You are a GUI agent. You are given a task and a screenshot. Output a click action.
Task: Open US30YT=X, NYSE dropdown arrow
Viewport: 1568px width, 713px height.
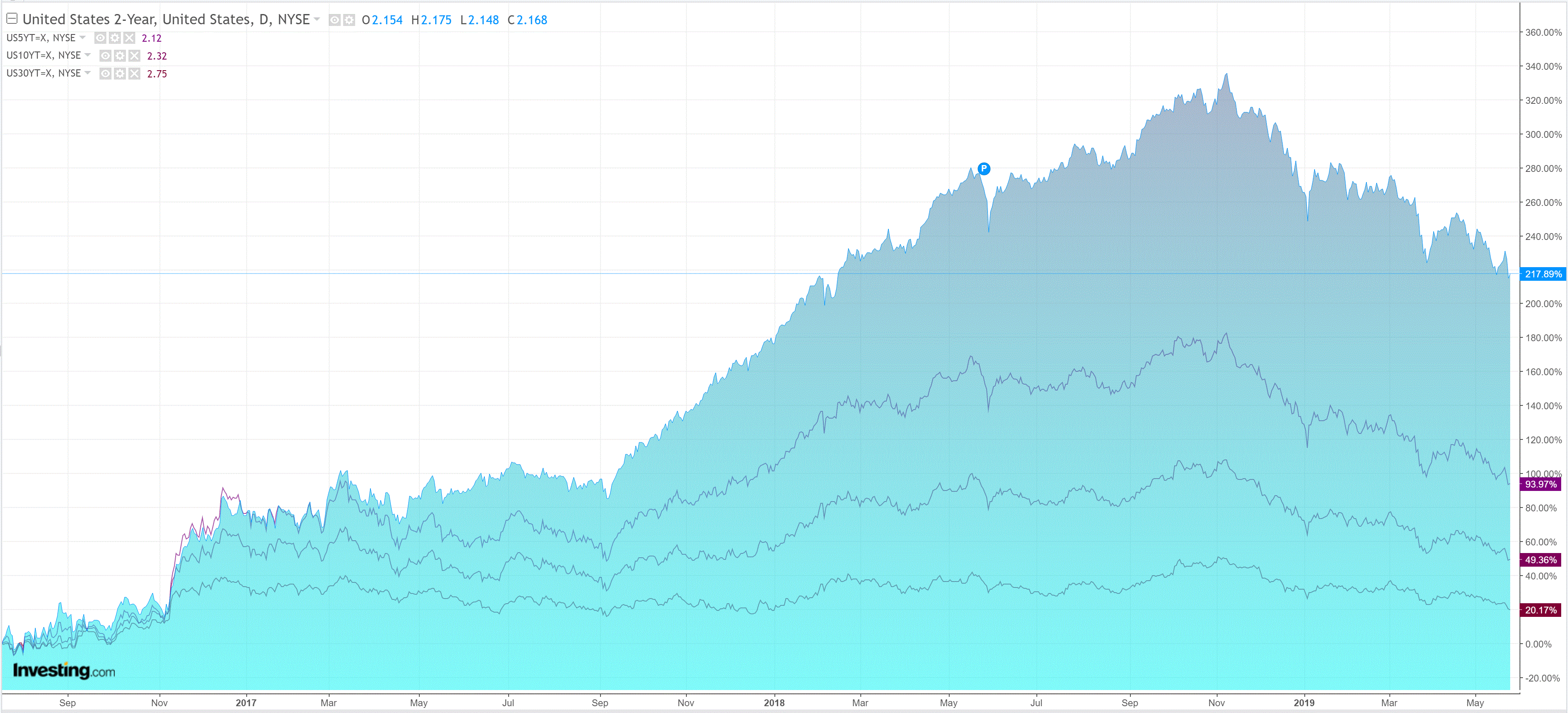tap(88, 72)
